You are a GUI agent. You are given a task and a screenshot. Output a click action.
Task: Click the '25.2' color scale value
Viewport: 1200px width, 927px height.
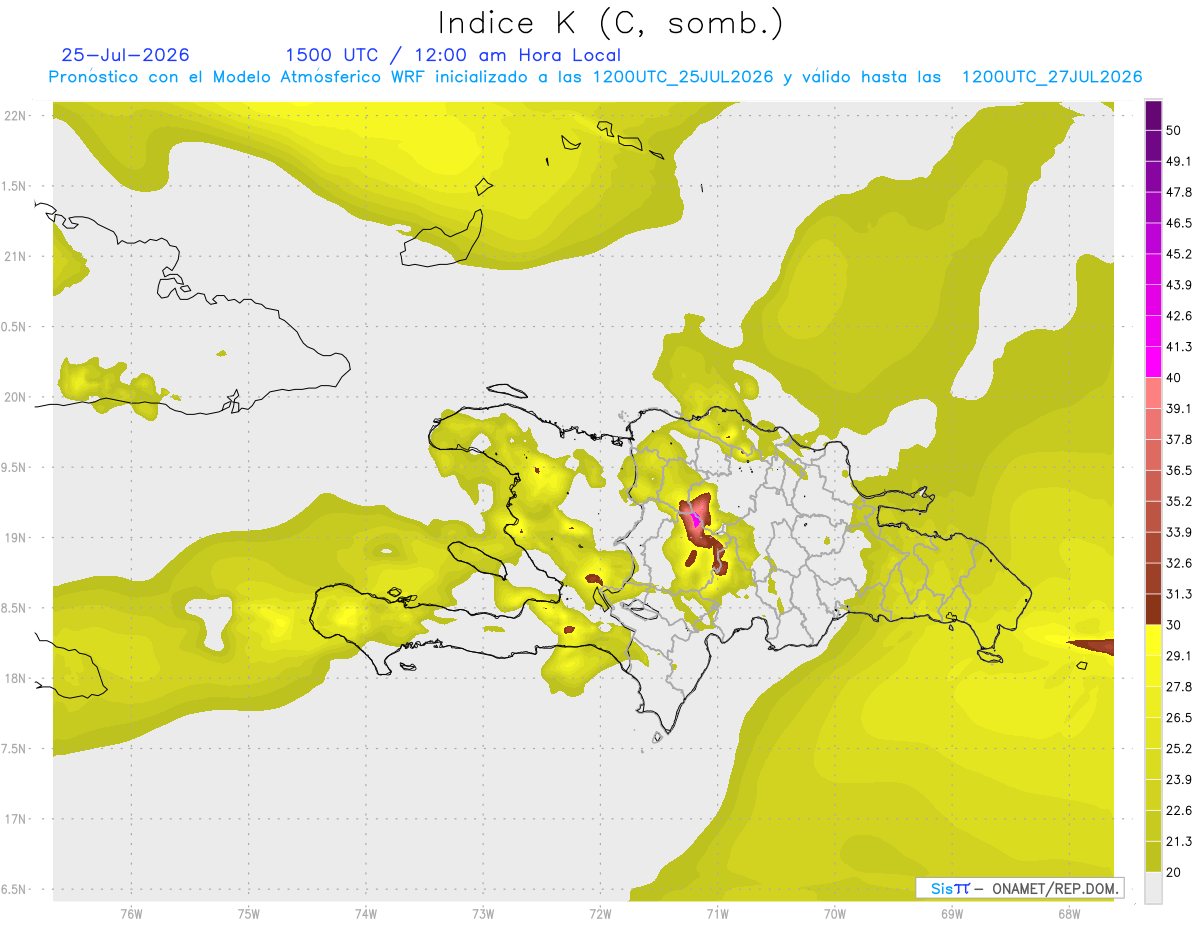pyautogui.click(x=1179, y=748)
